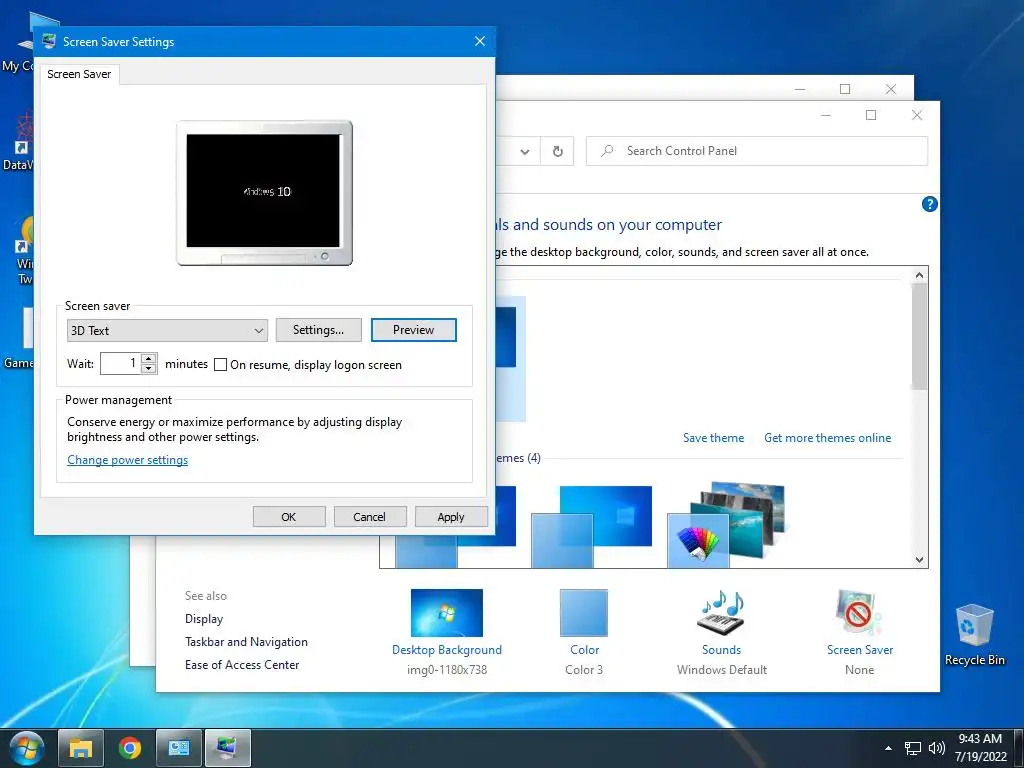Close the Screen Saver Settings dialog
The height and width of the screenshot is (768, 1024).
pyautogui.click(x=480, y=41)
